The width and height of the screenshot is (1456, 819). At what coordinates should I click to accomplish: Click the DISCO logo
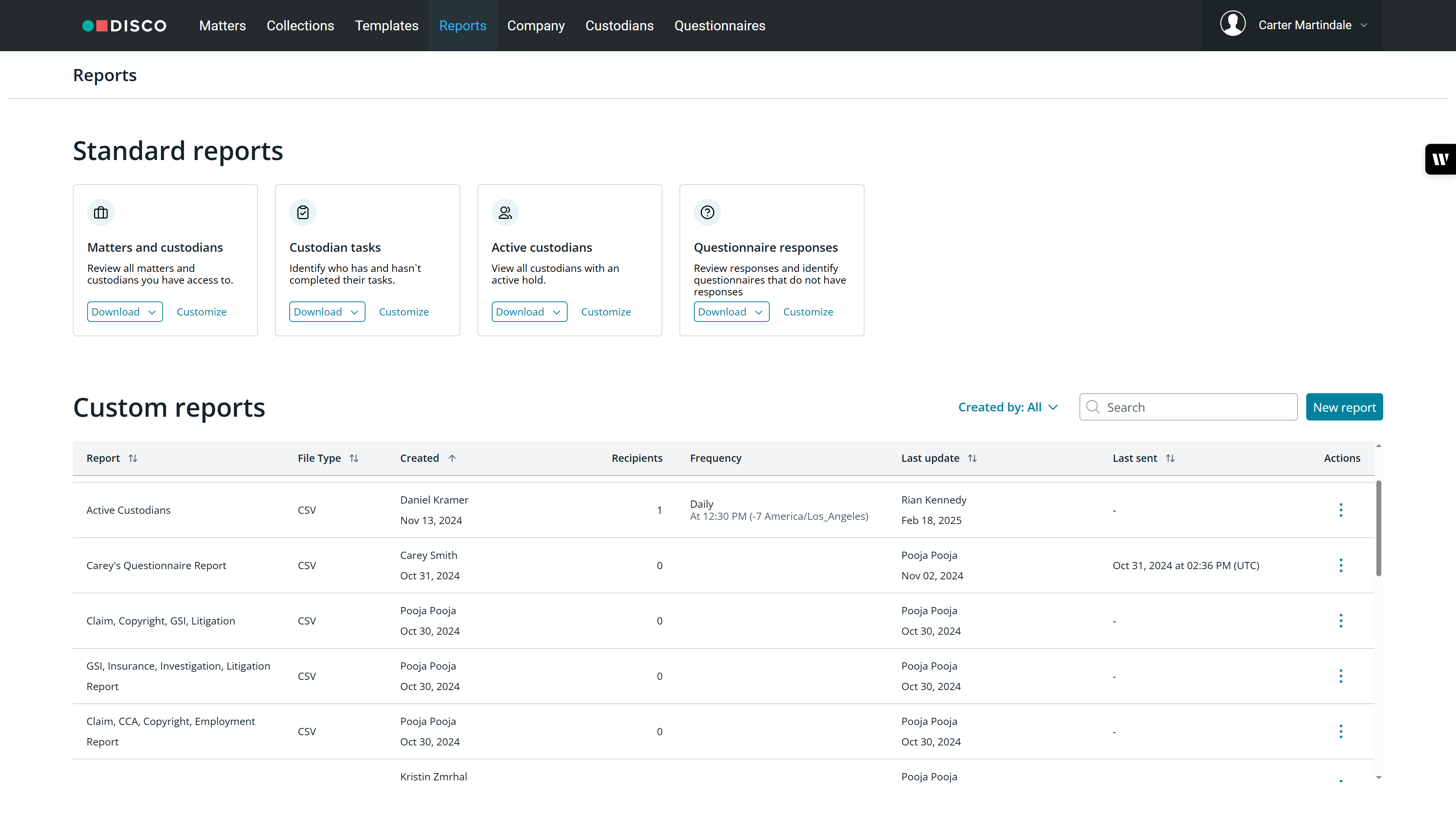[x=124, y=25]
